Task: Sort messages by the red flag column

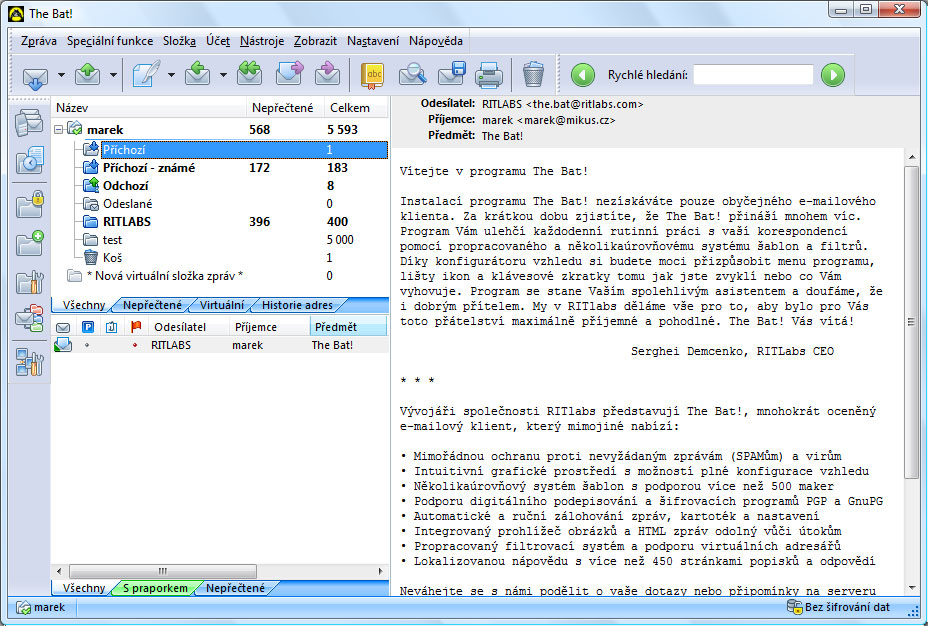Action: click(x=136, y=327)
